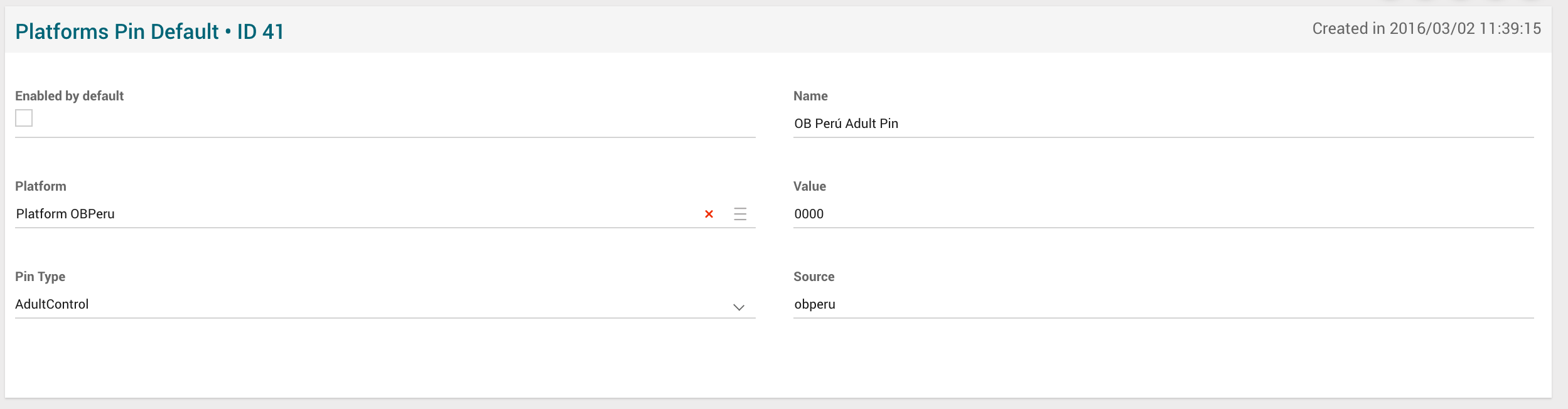The image size is (1568, 409).
Task: Focus the Name field with OB Perú Adult Pin
Action: click(x=1161, y=124)
